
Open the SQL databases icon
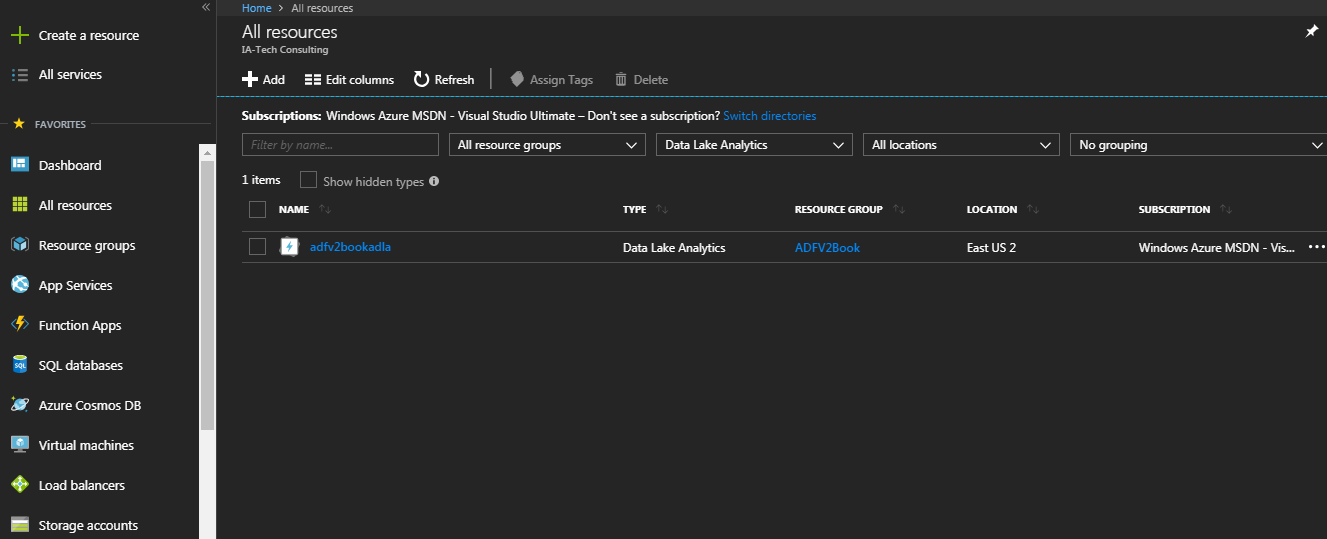19,365
